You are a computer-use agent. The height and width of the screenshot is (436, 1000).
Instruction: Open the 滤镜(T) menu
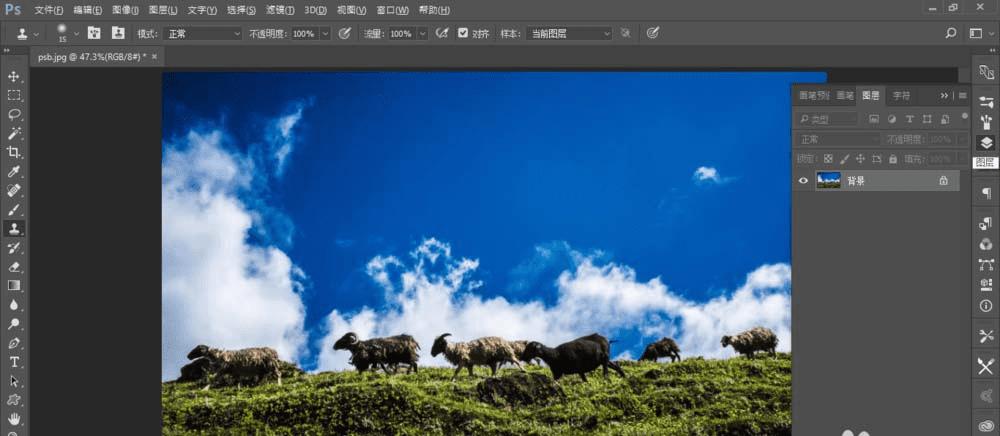click(280, 10)
